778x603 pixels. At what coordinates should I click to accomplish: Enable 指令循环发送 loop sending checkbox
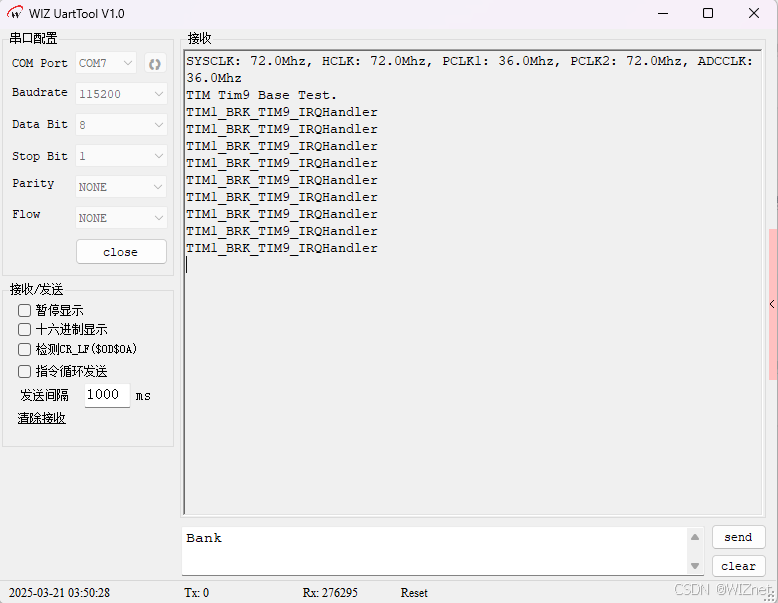[x=24, y=371]
